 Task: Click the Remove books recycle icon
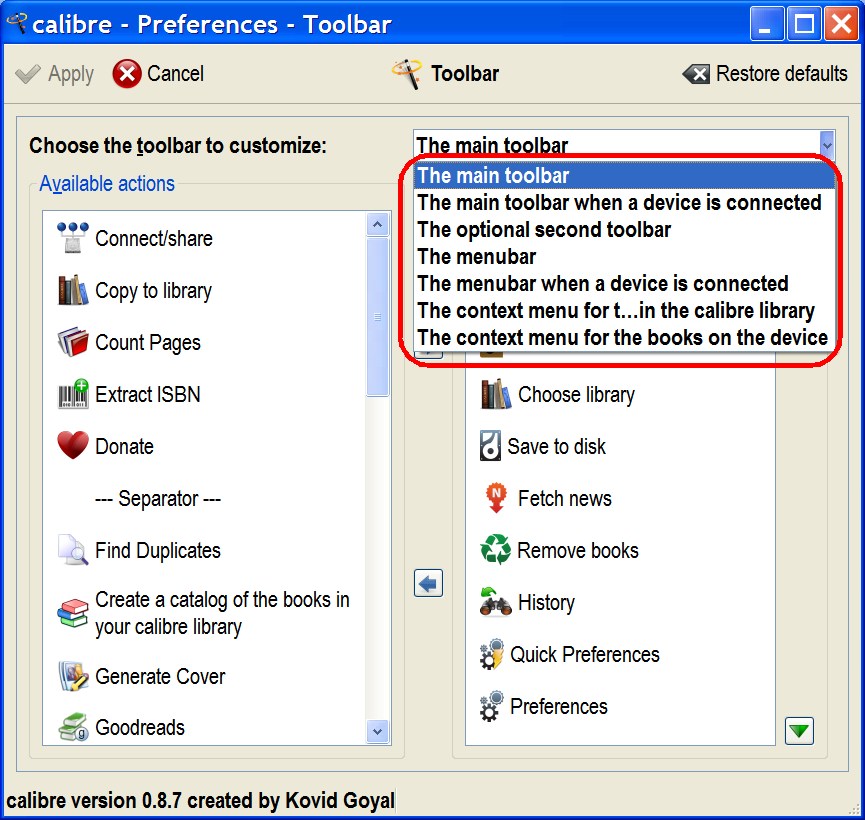[x=495, y=550]
